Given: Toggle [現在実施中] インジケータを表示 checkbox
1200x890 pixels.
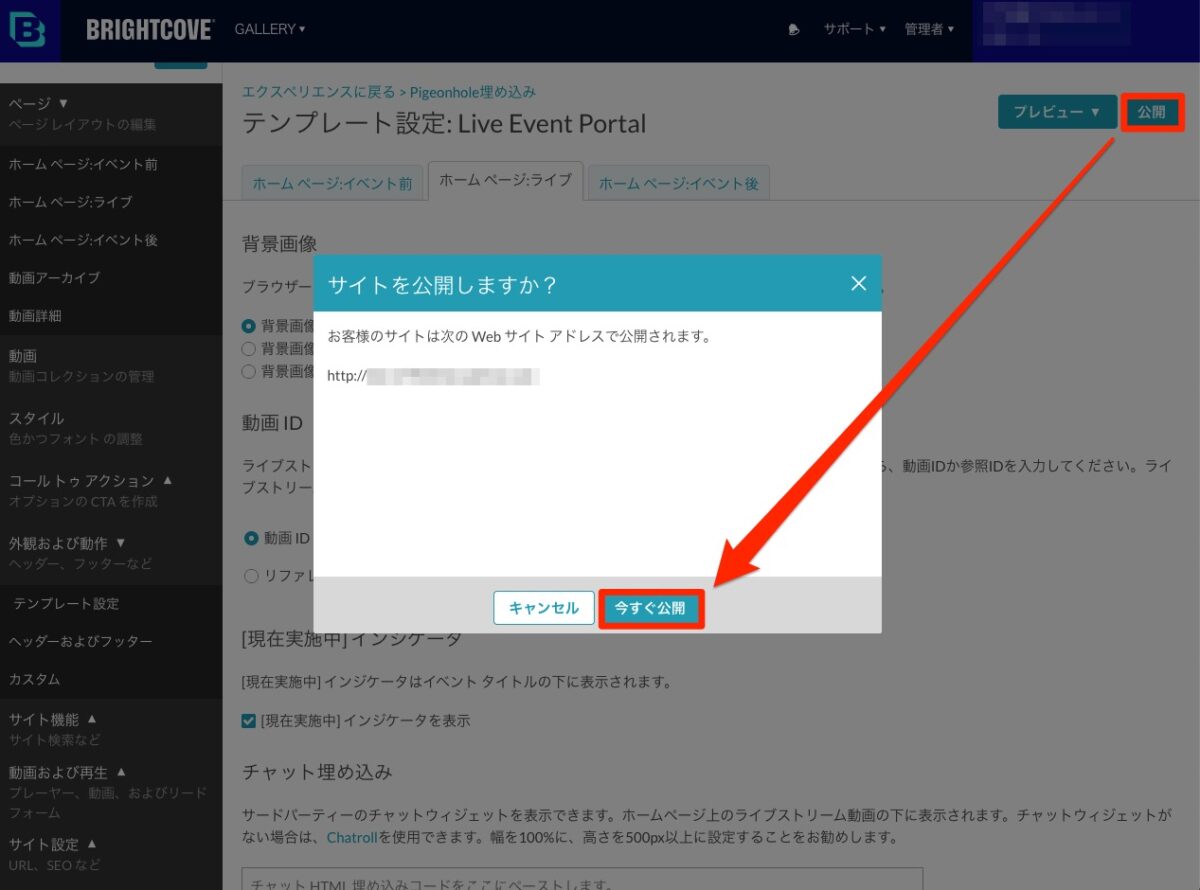Looking at the screenshot, I should click(x=249, y=720).
